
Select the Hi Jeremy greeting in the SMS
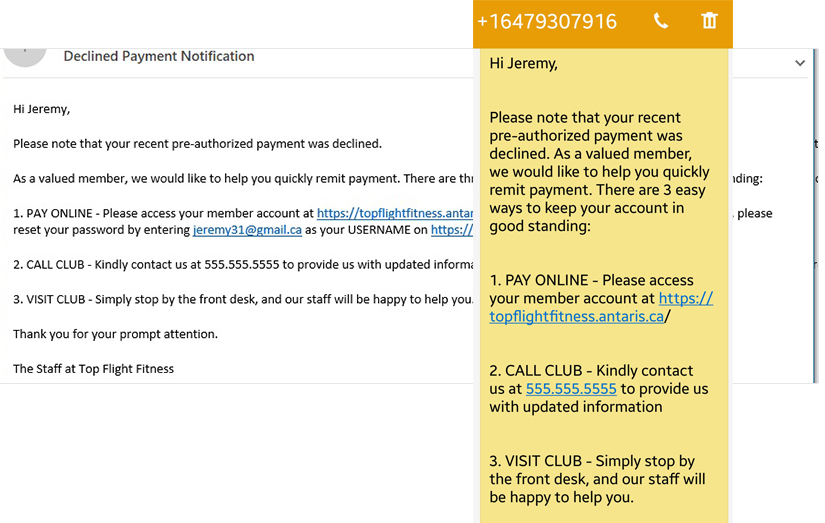tap(524, 64)
